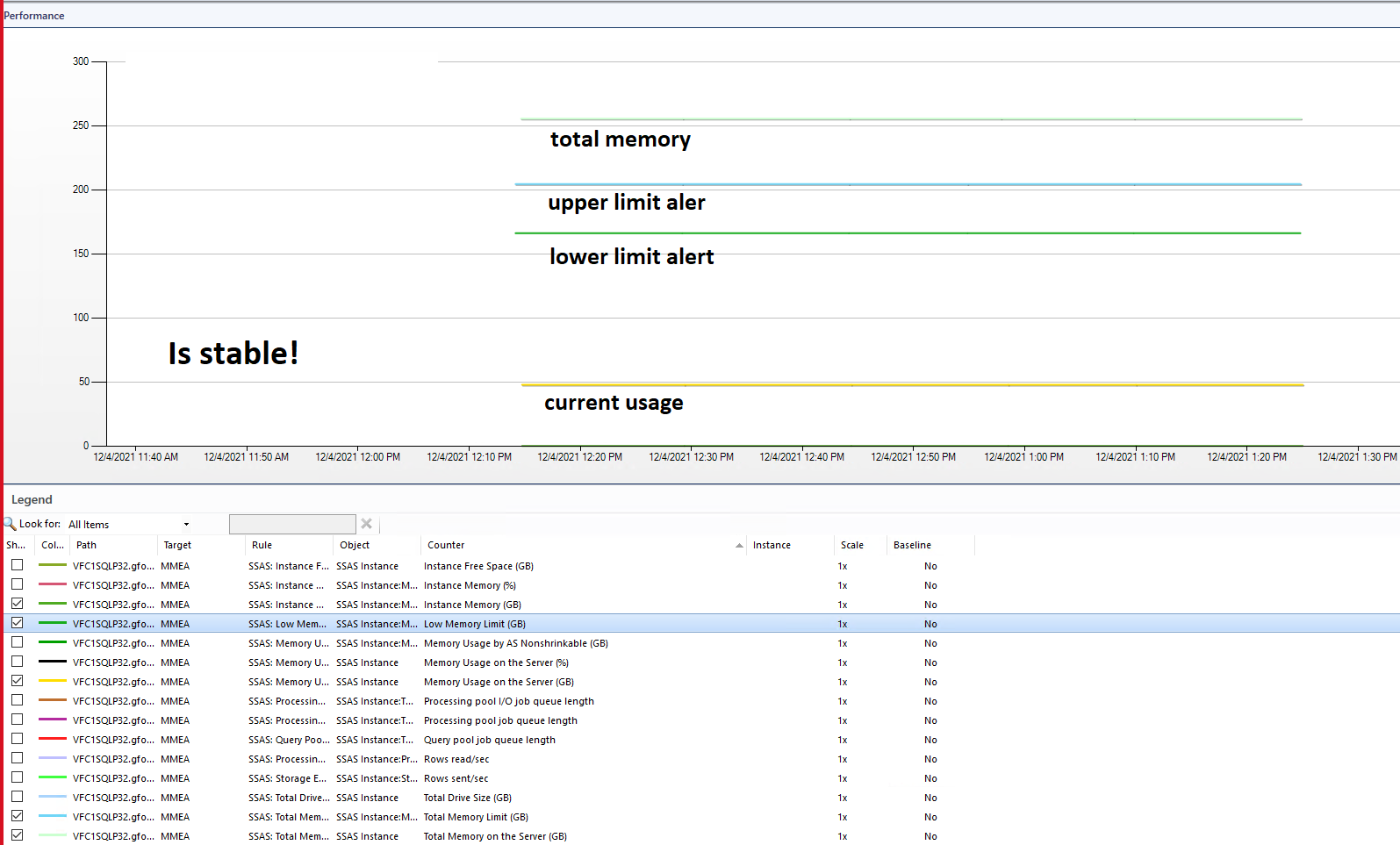Sort by the Instance column header
The height and width of the screenshot is (845, 1400).
pyautogui.click(x=790, y=545)
